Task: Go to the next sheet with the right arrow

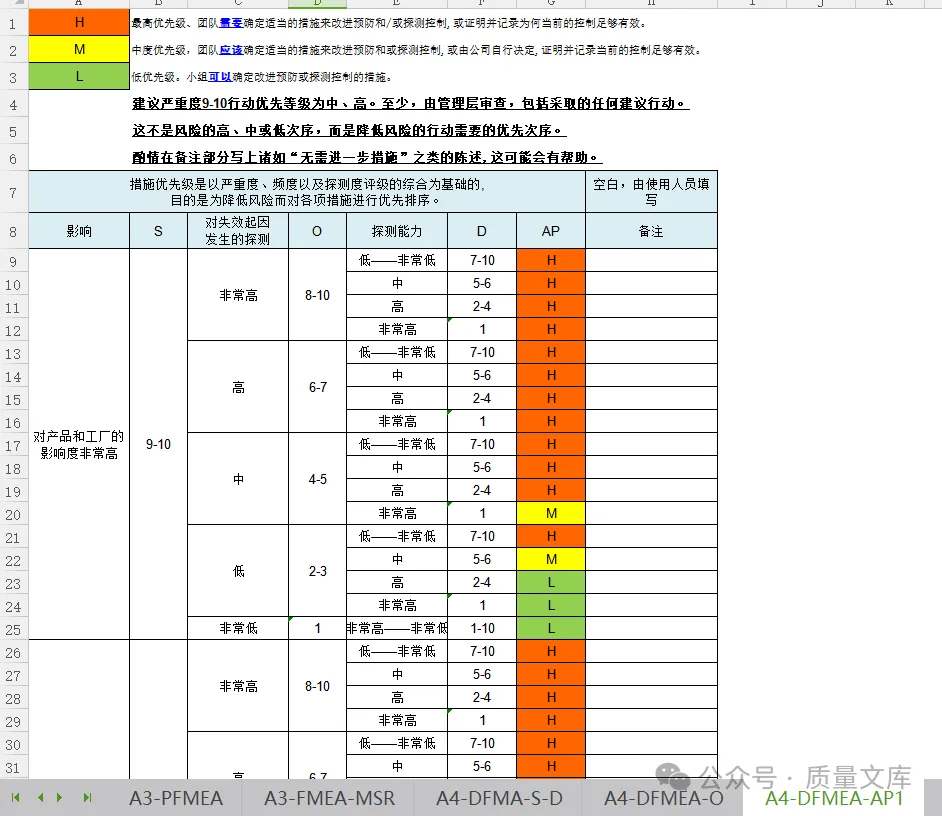Action: coord(59,797)
